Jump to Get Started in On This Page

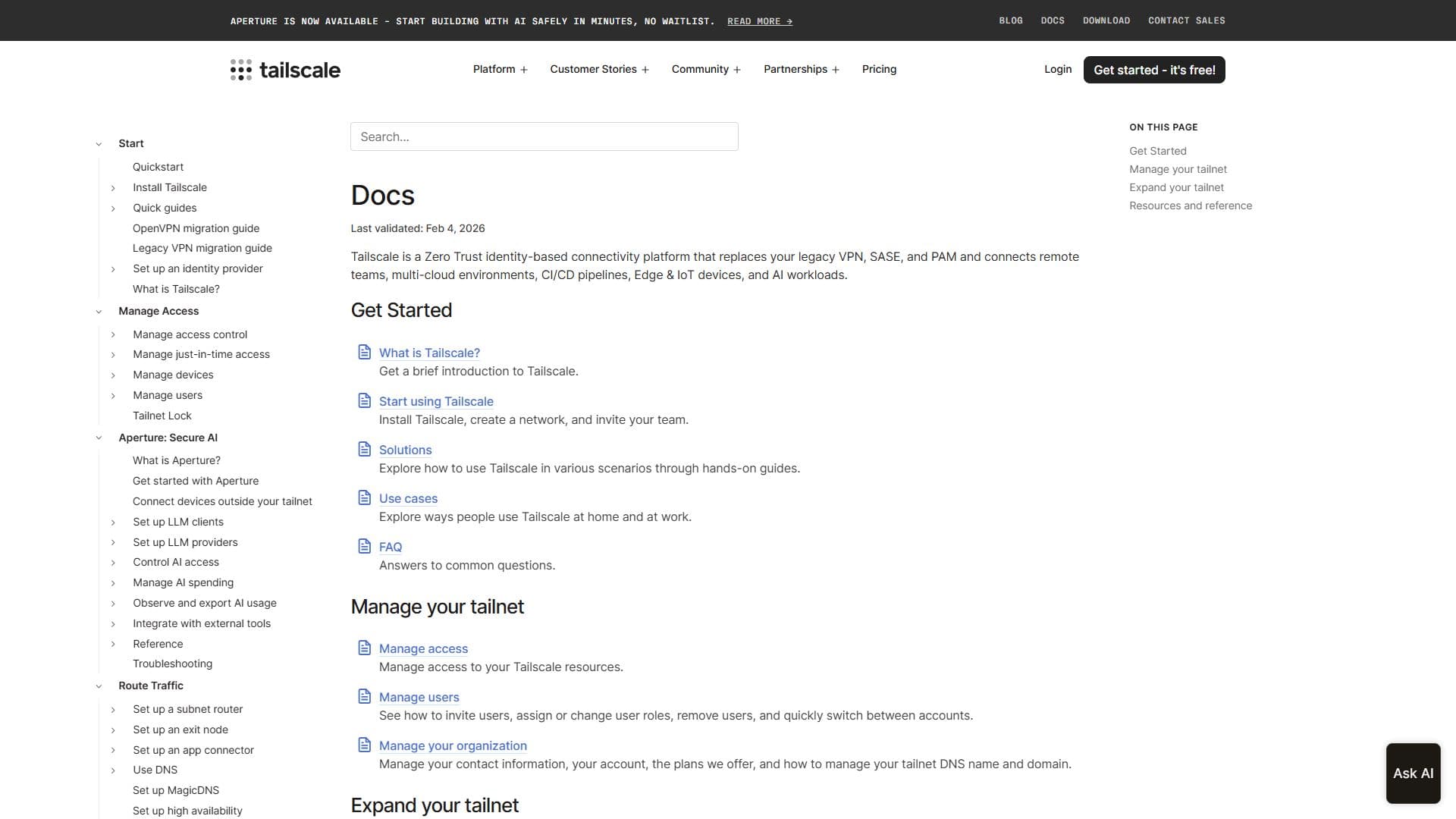pos(1157,151)
